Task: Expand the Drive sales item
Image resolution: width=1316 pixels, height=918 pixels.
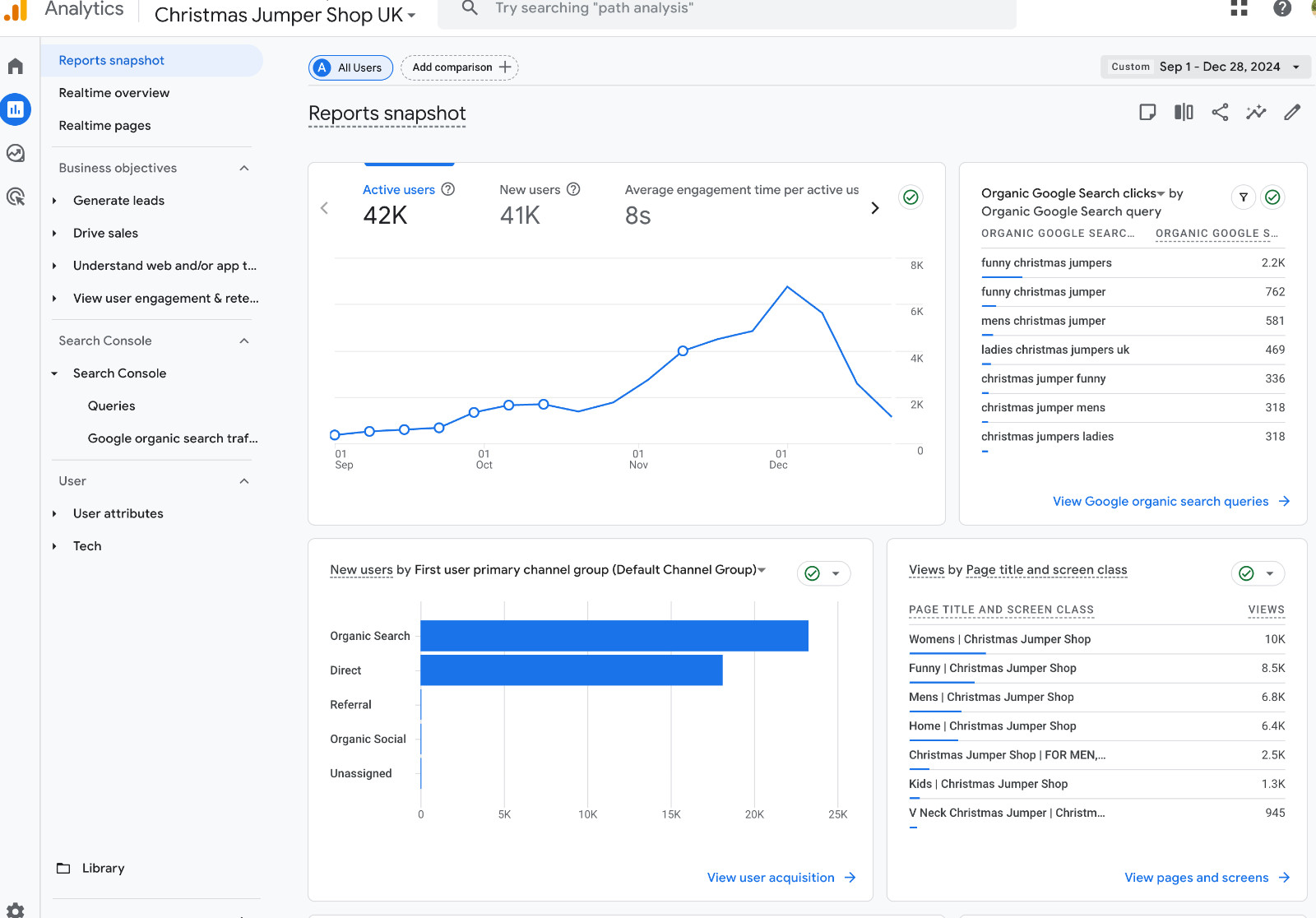Action: 54,234
